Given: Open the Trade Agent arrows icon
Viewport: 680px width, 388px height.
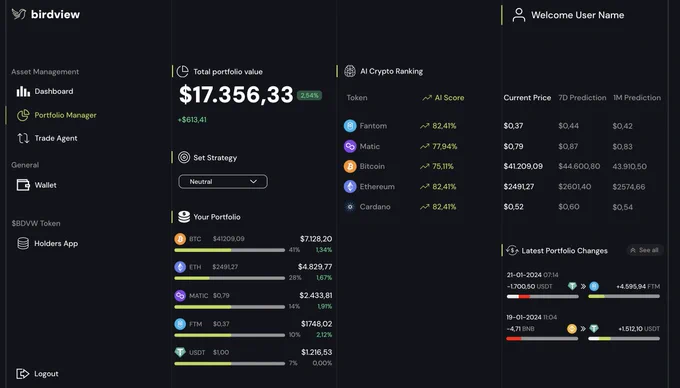Looking at the screenshot, I should coord(23,138).
